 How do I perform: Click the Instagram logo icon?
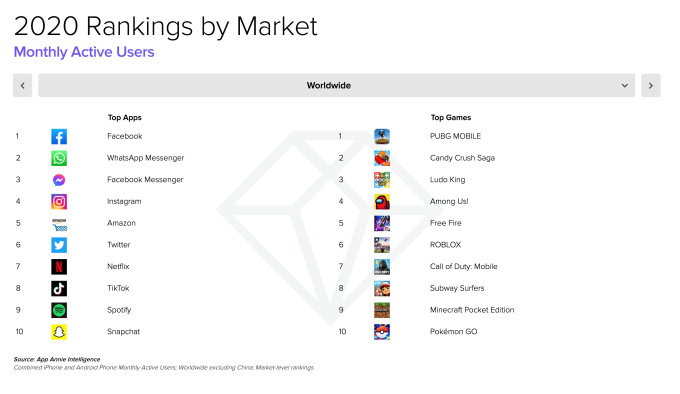coord(59,202)
